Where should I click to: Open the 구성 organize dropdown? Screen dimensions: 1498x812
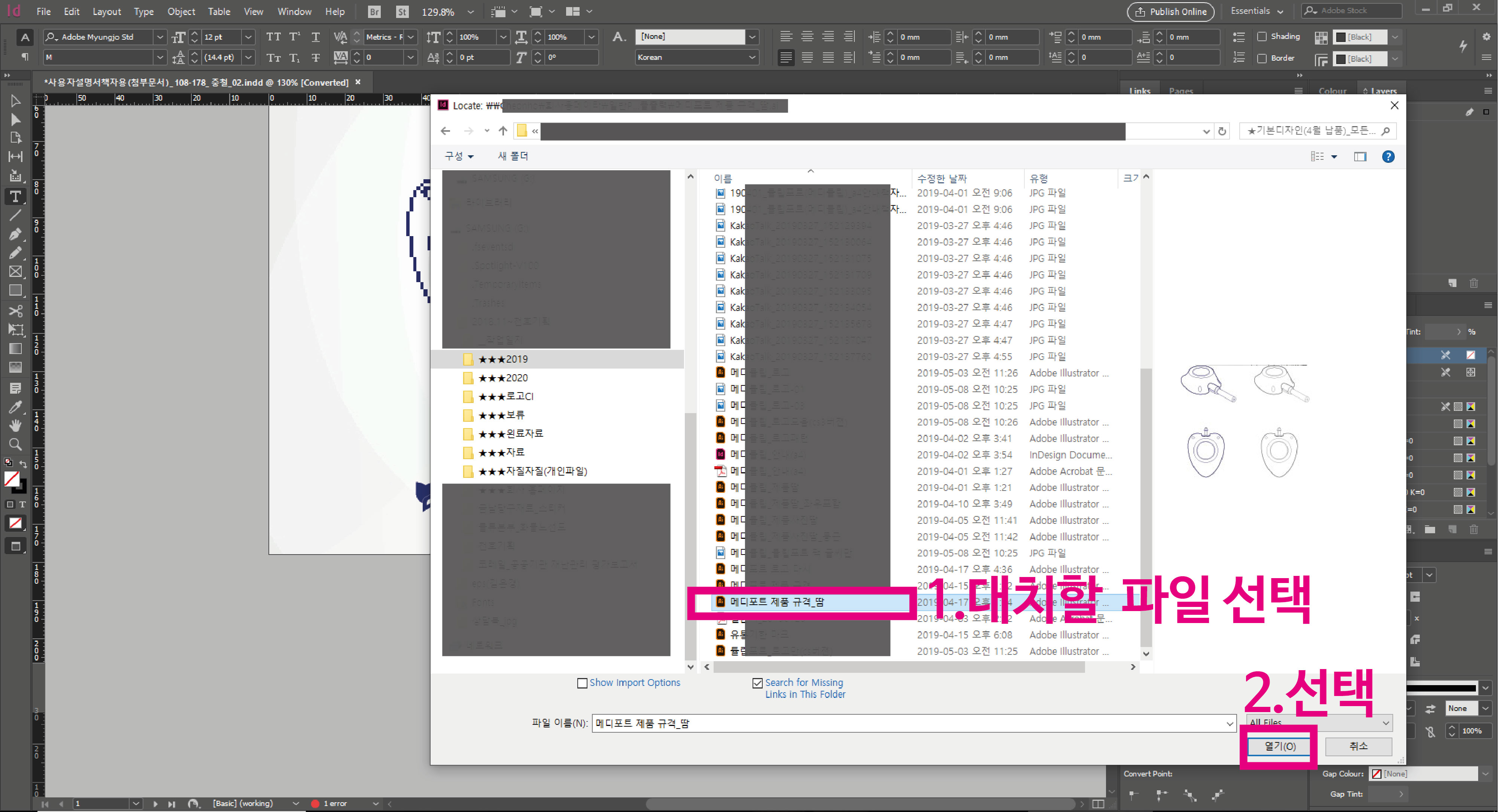click(x=458, y=156)
